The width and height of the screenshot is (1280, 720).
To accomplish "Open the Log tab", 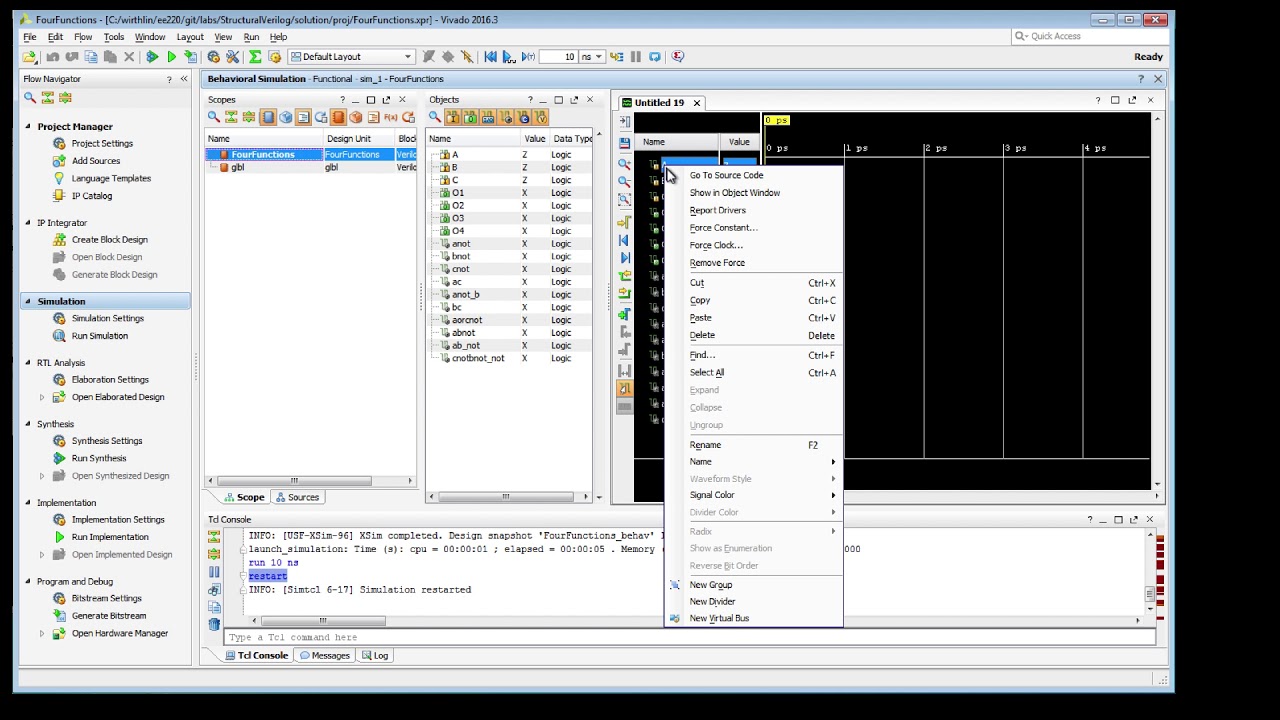I will 375,656.
